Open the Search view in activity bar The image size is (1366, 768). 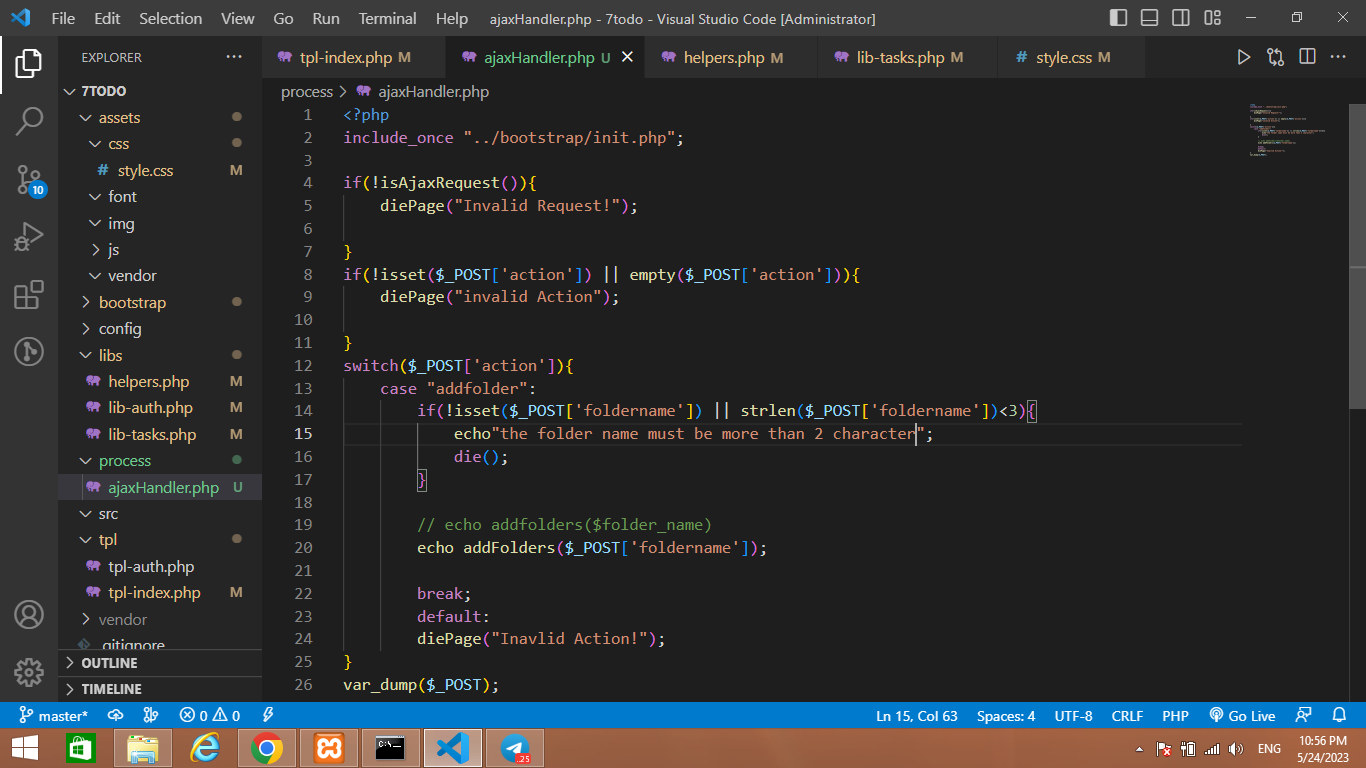[x=29, y=122]
